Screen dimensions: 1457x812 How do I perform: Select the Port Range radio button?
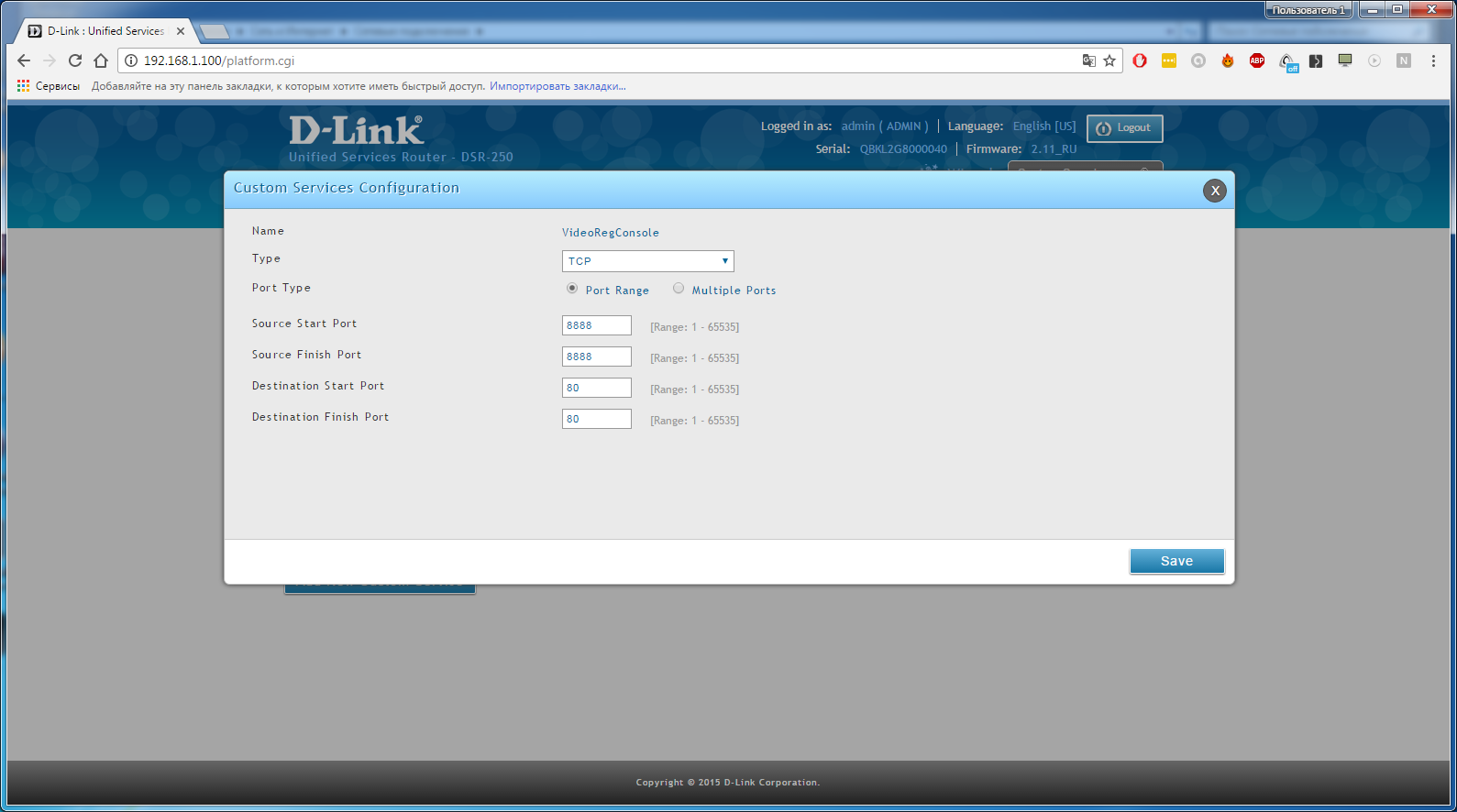pyautogui.click(x=572, y=289)
